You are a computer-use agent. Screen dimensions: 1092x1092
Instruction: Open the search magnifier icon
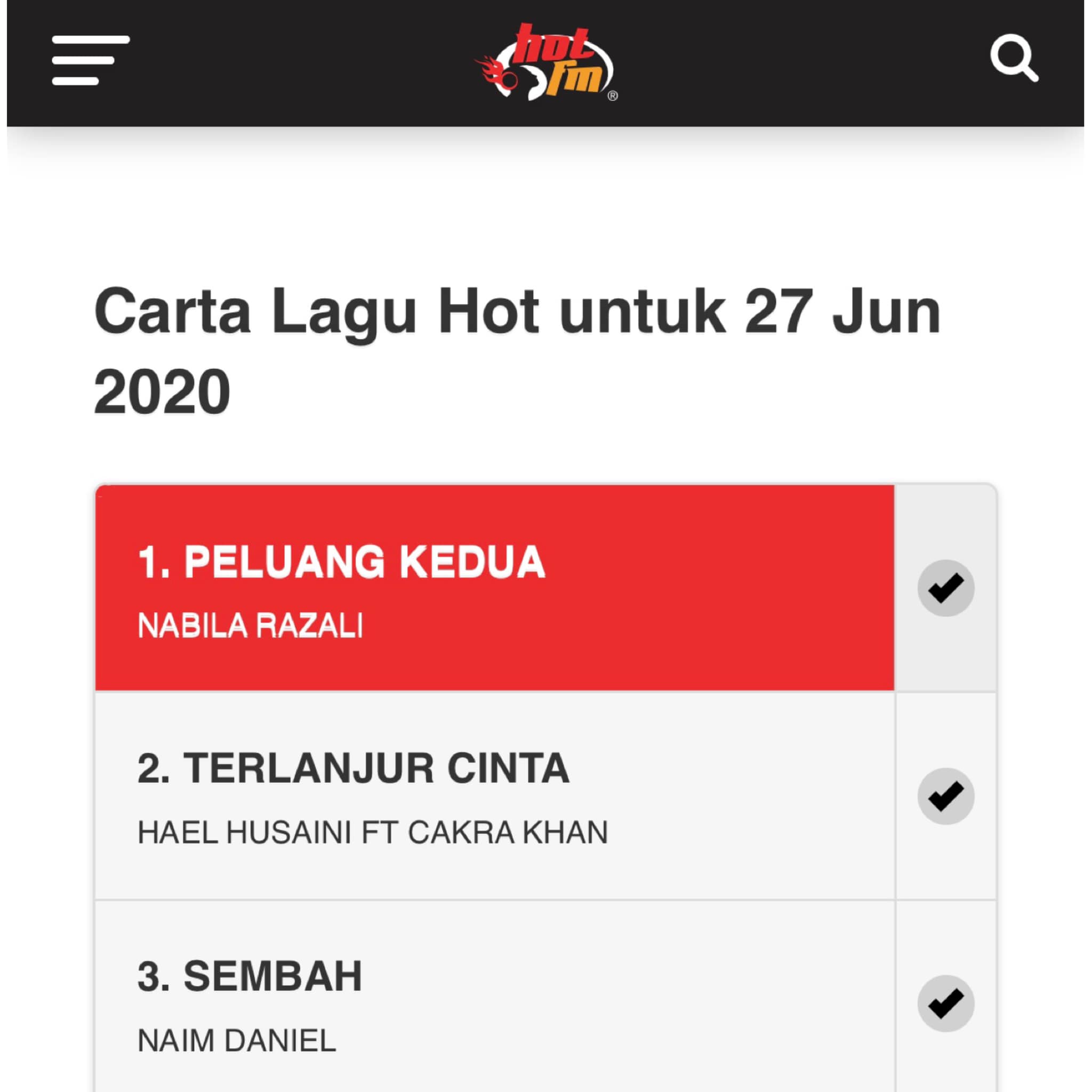[1014, 58]
